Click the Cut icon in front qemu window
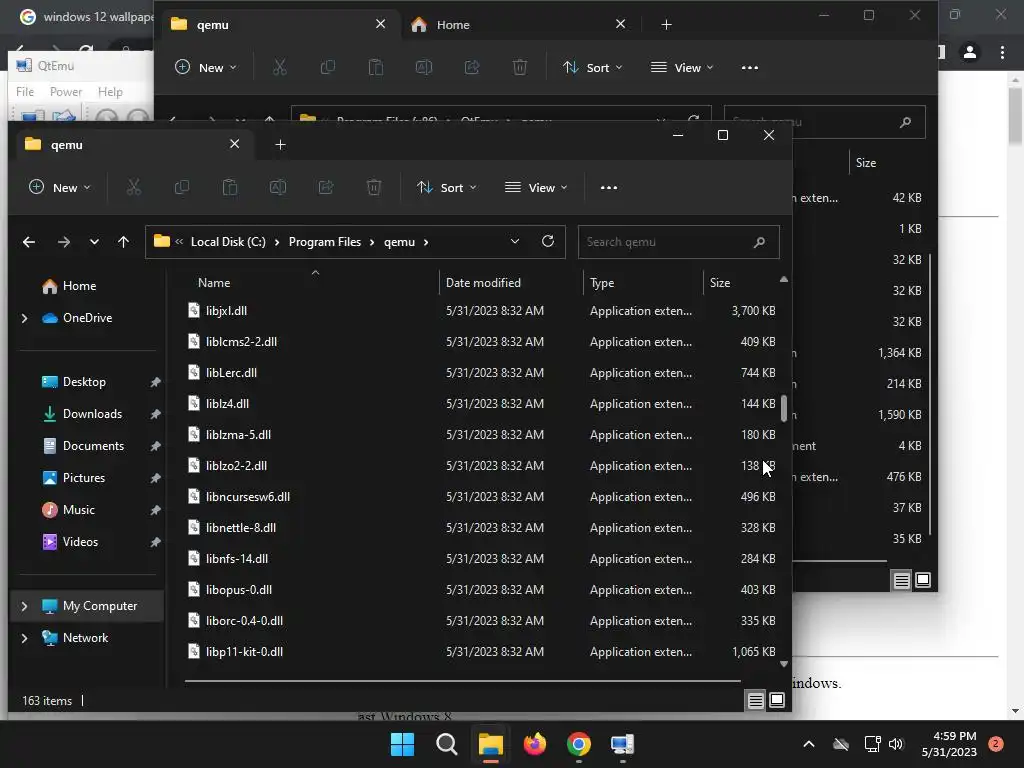The width and height of the screenshot is (1024, 768). [x=134, y=187]
